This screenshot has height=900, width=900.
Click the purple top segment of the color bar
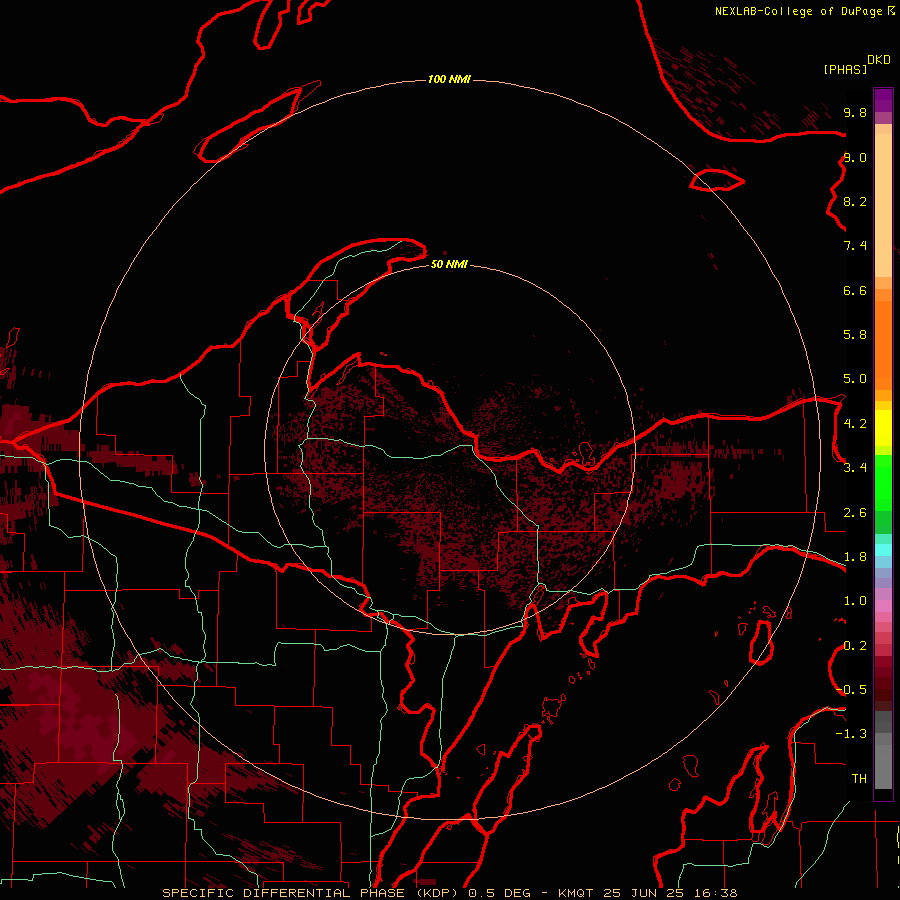883,100
